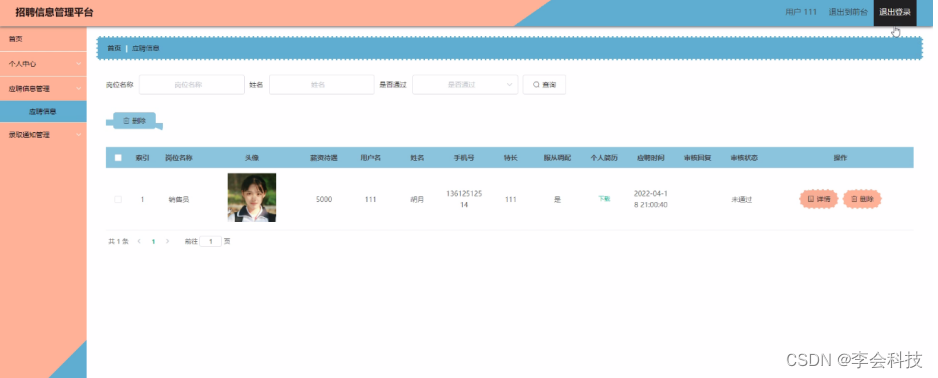Click the 审核状态 column header
Viewport: 938px width, 378px height.
coord(744,158)
